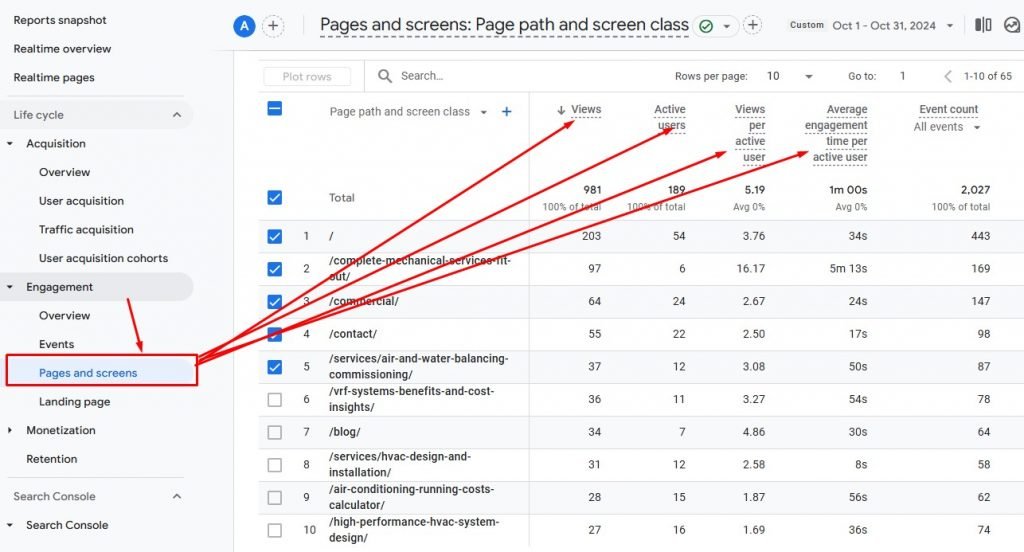Open the Acquisition Overview report
Screen dimensions: 1024x552
pyautogui.click(x=64, y=172)
